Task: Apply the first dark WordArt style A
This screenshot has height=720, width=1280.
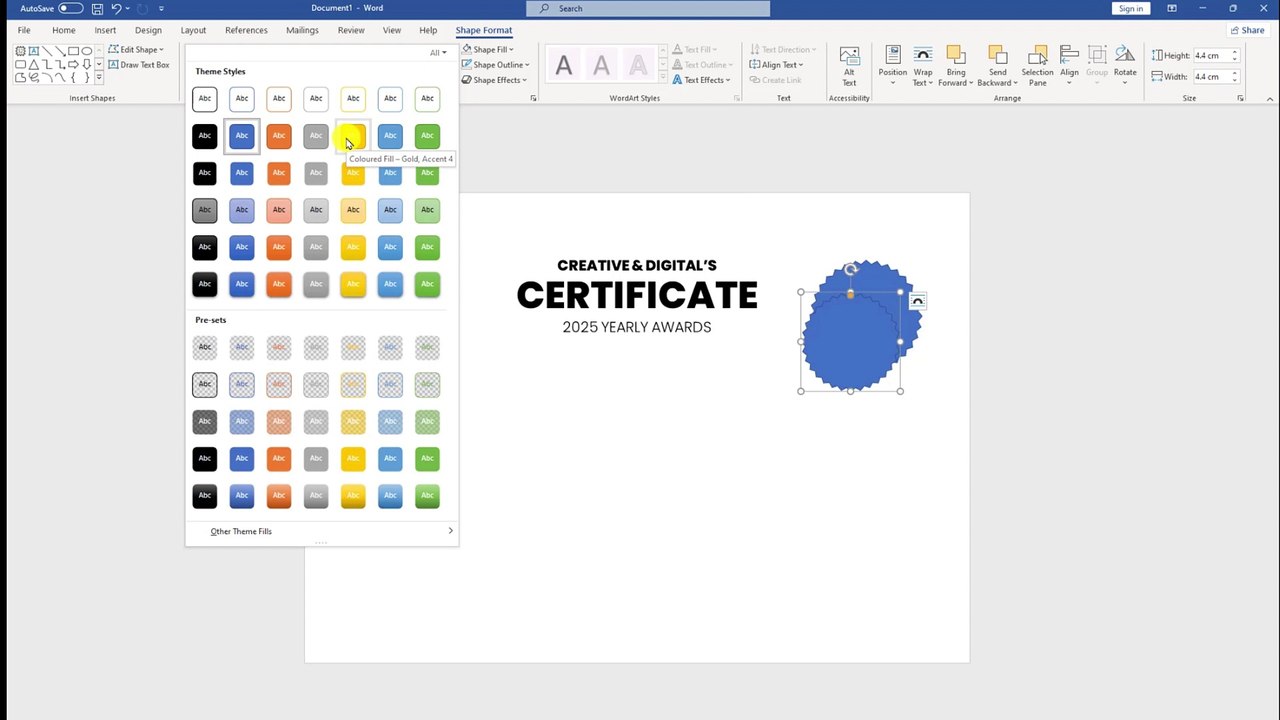Action: coord(564,67)
